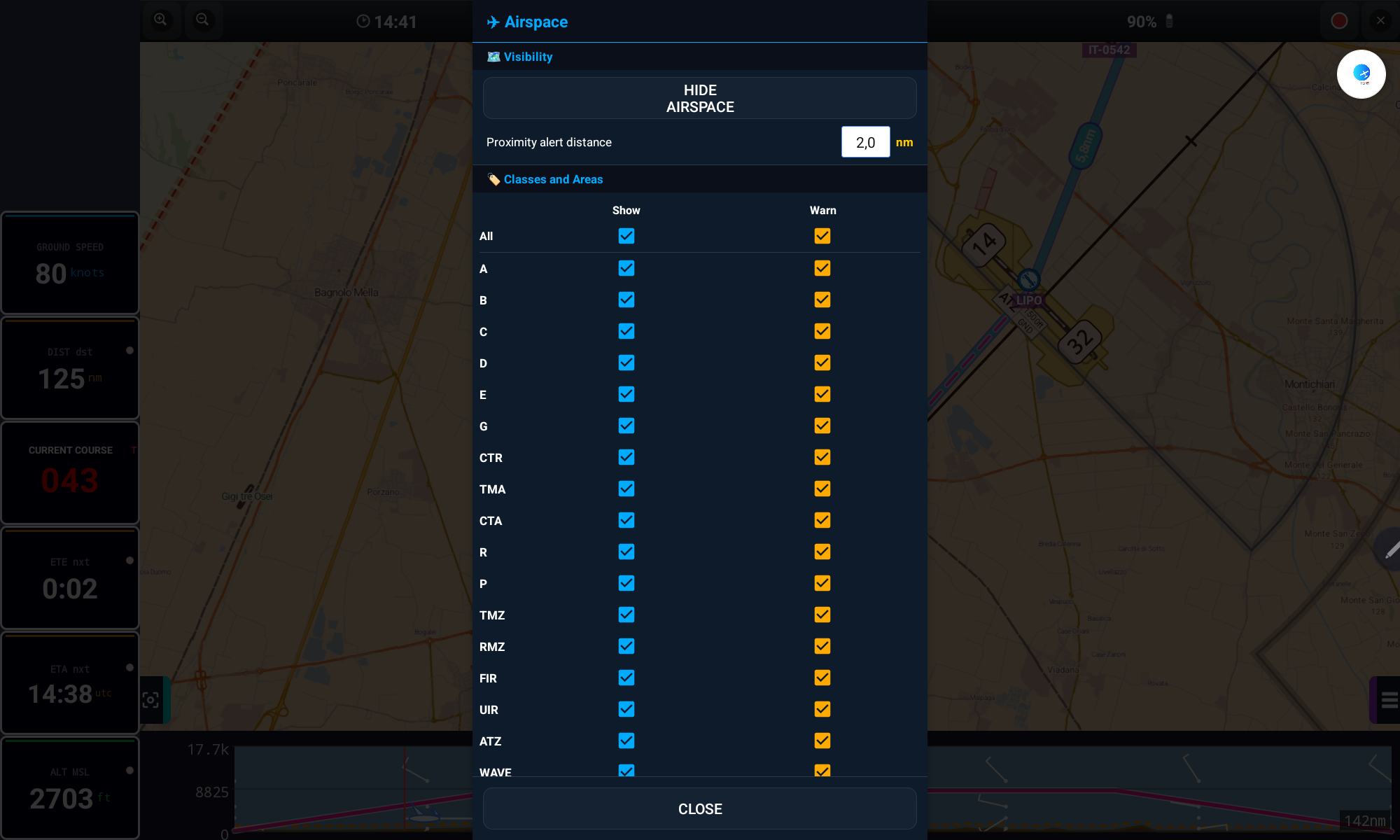Toggle Show for class A airspace
1400x840 pixels.
(626, 268)
